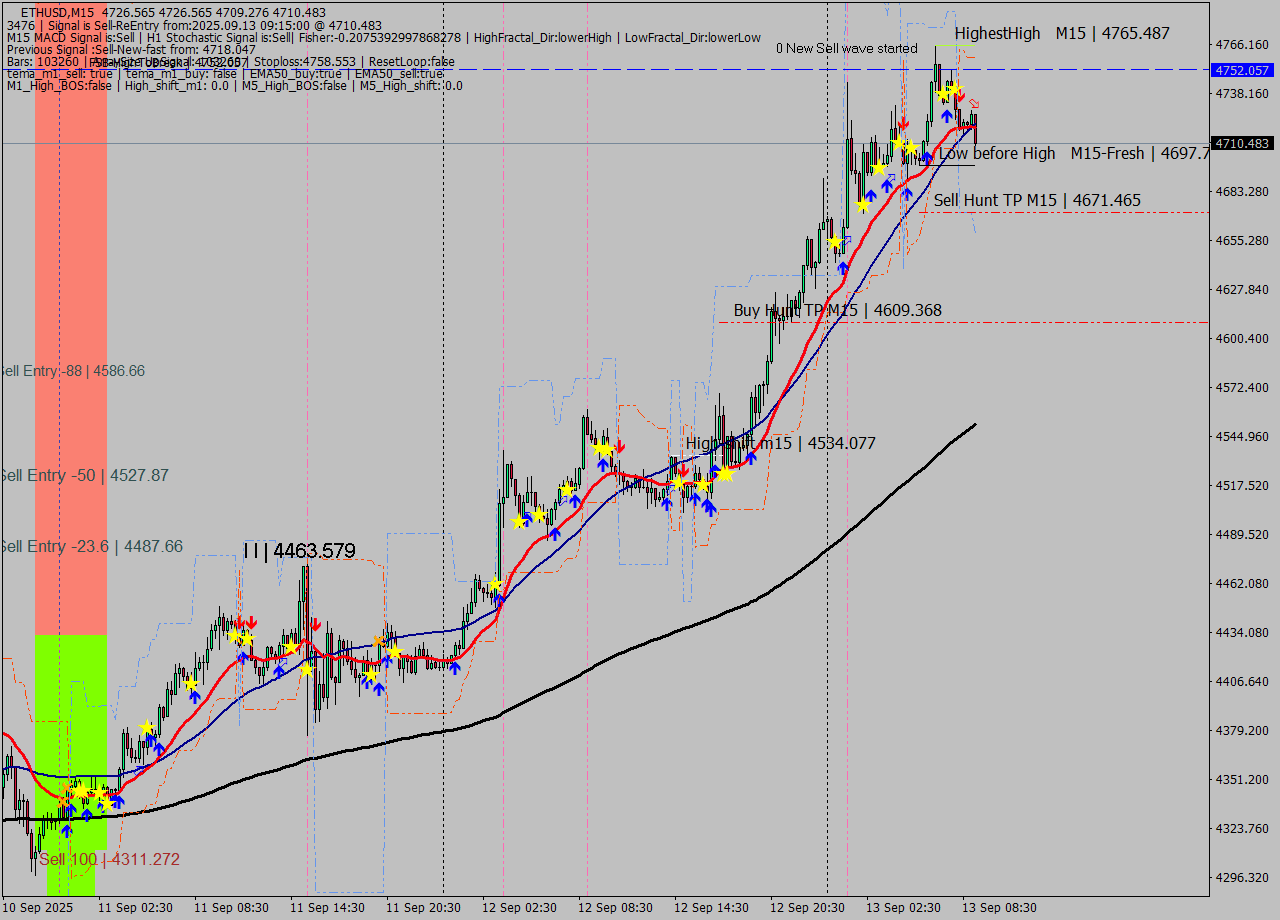Click the 4463.579 price label above spike
1280x920 pixels.
tap(299, 550)
